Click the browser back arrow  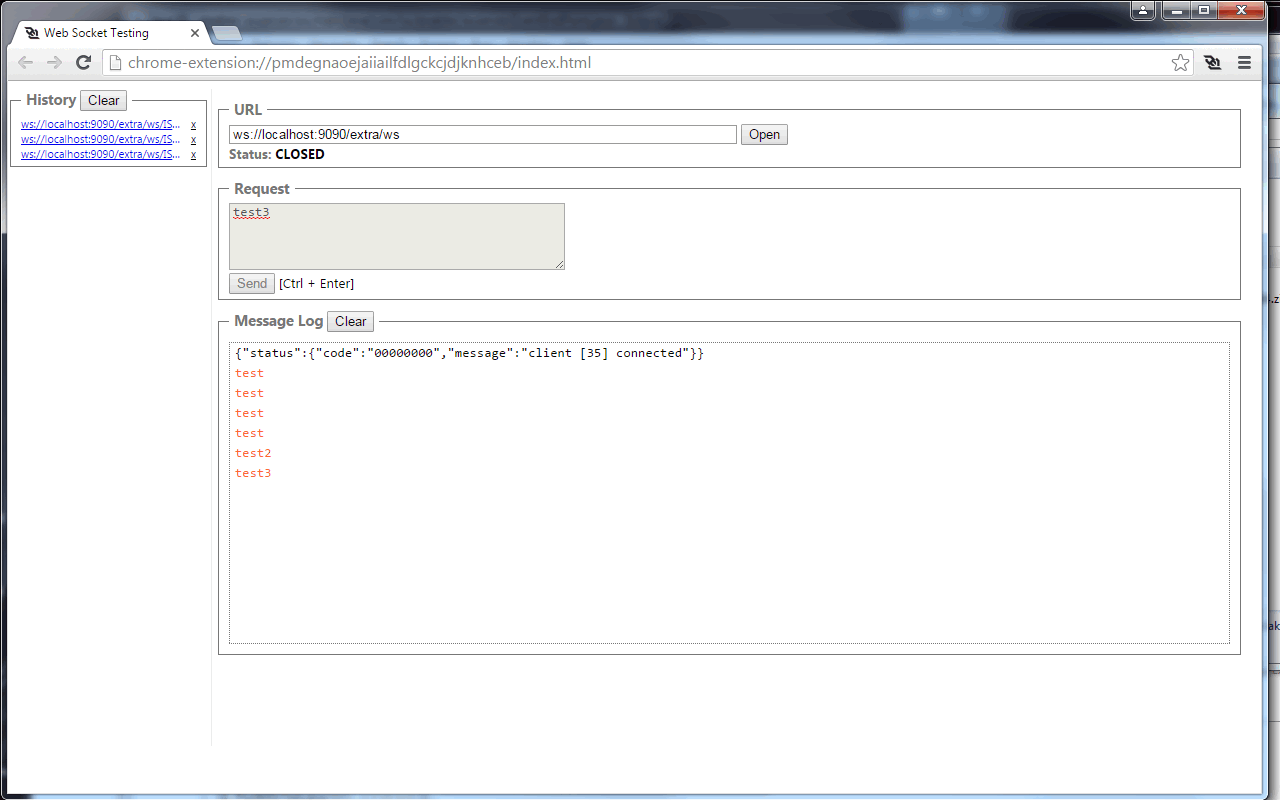(x=25, y=62)
